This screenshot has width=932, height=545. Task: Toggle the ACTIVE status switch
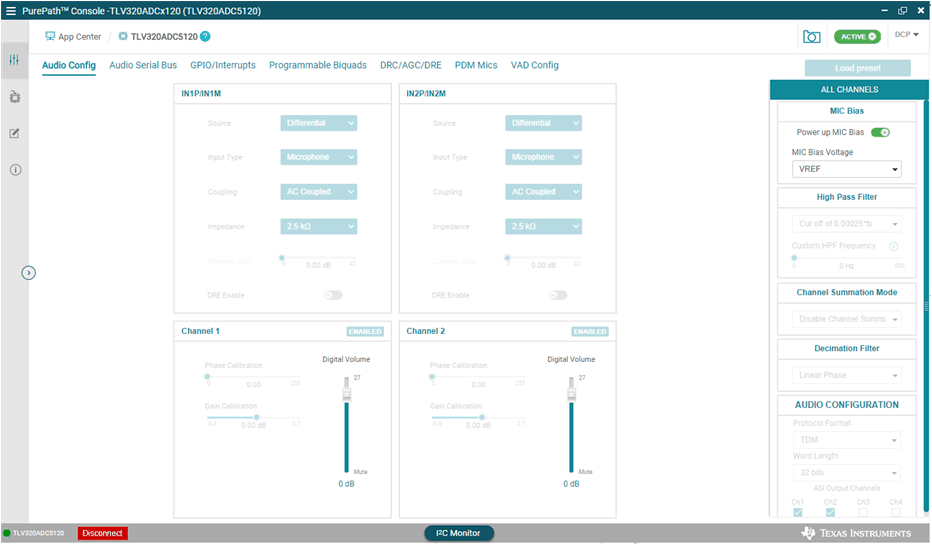pyautogui.click(x=857, y=36)
